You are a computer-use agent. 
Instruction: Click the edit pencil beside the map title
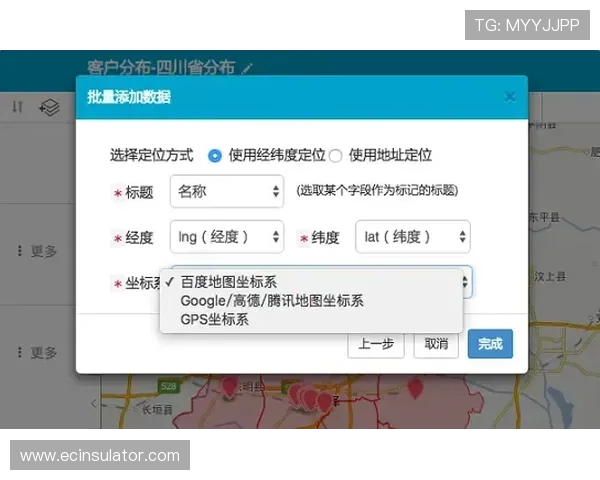[x=247, y=69]
